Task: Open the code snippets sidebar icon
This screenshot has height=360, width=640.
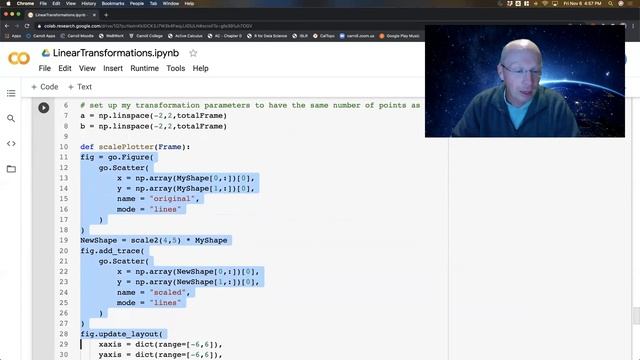Action: [11, 144]
